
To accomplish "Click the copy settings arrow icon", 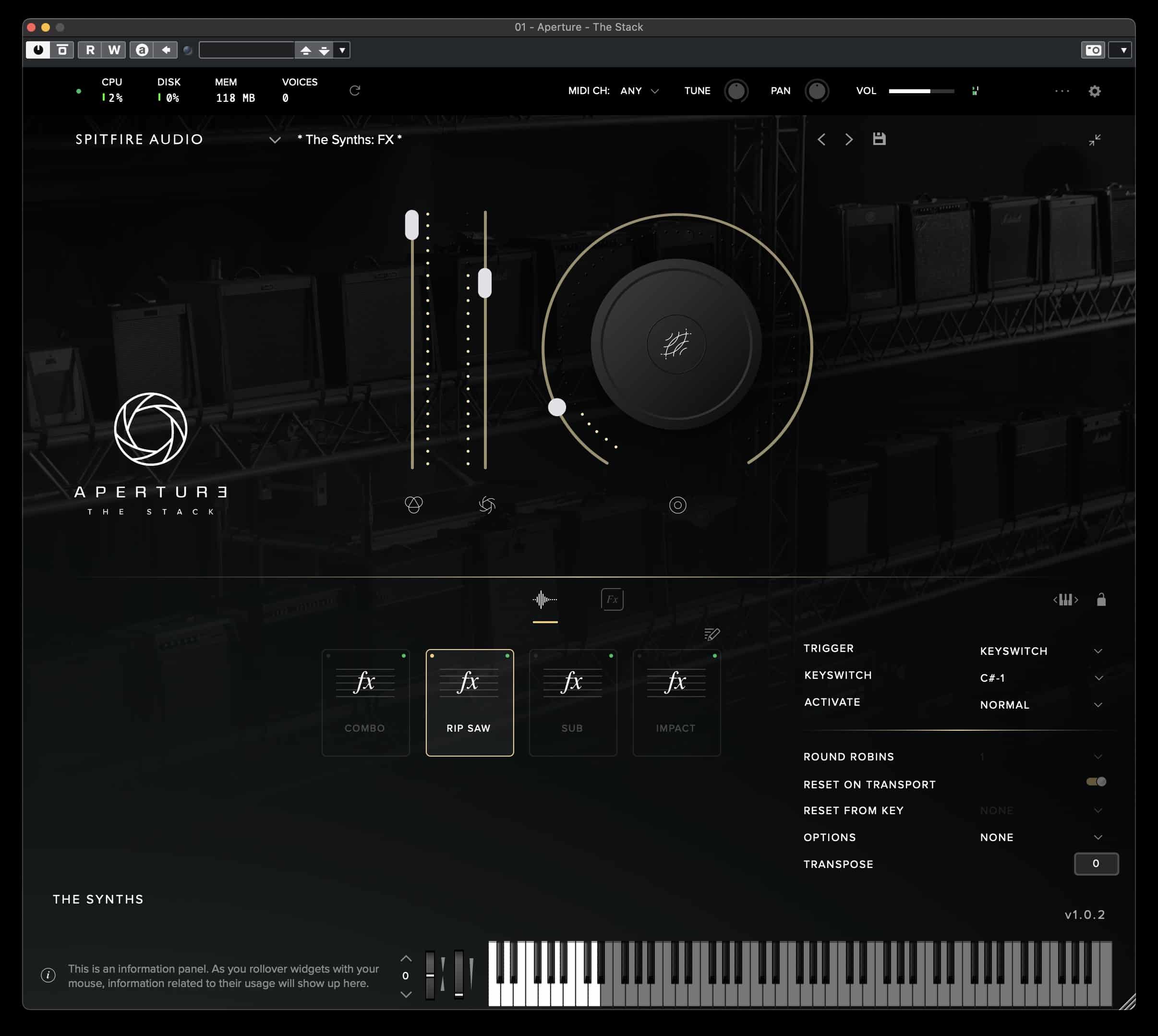I will 166,50.
